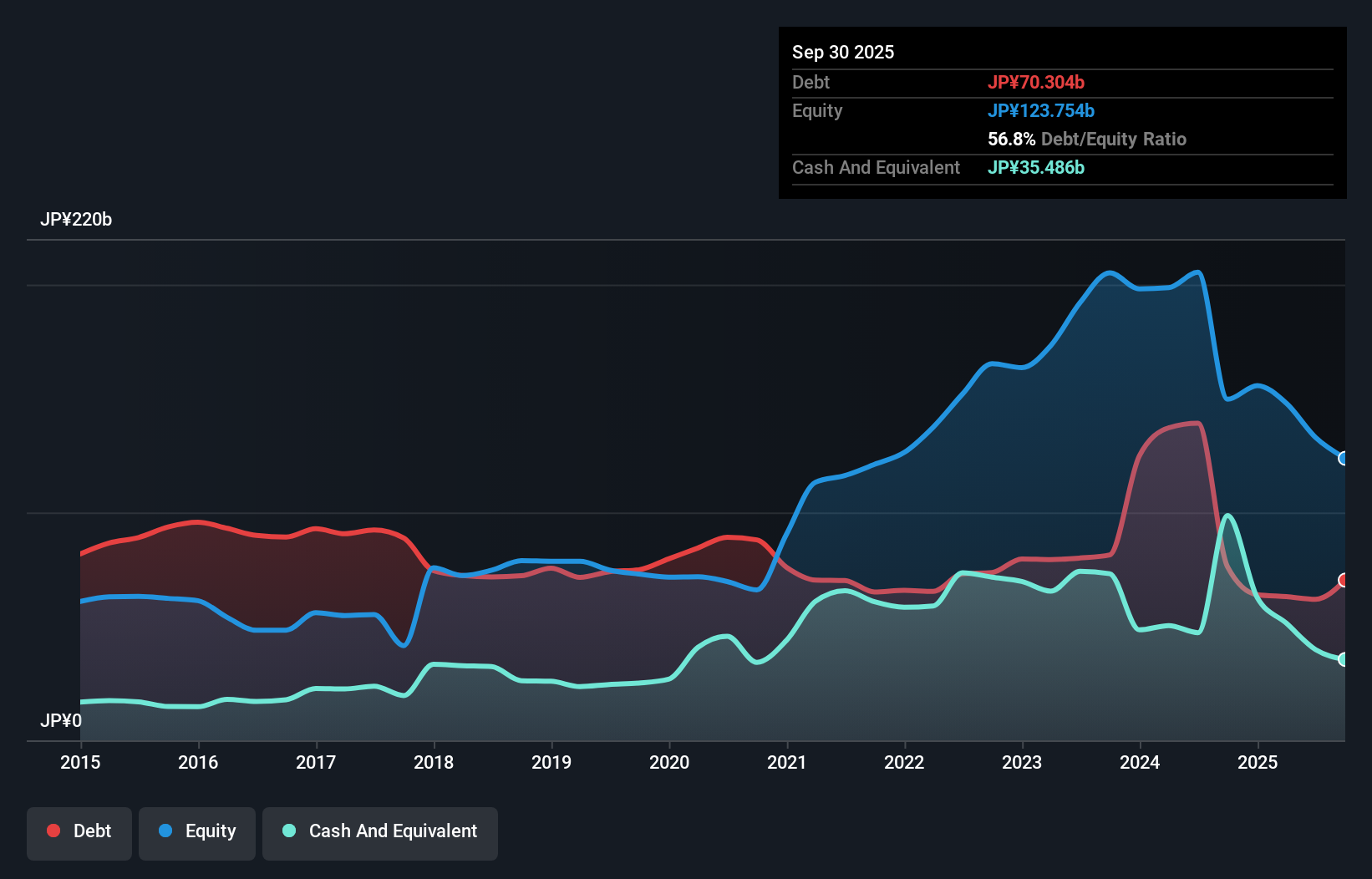Select the blue Equity endpoint marker
1372x879 pixels.
[1344, 458]
